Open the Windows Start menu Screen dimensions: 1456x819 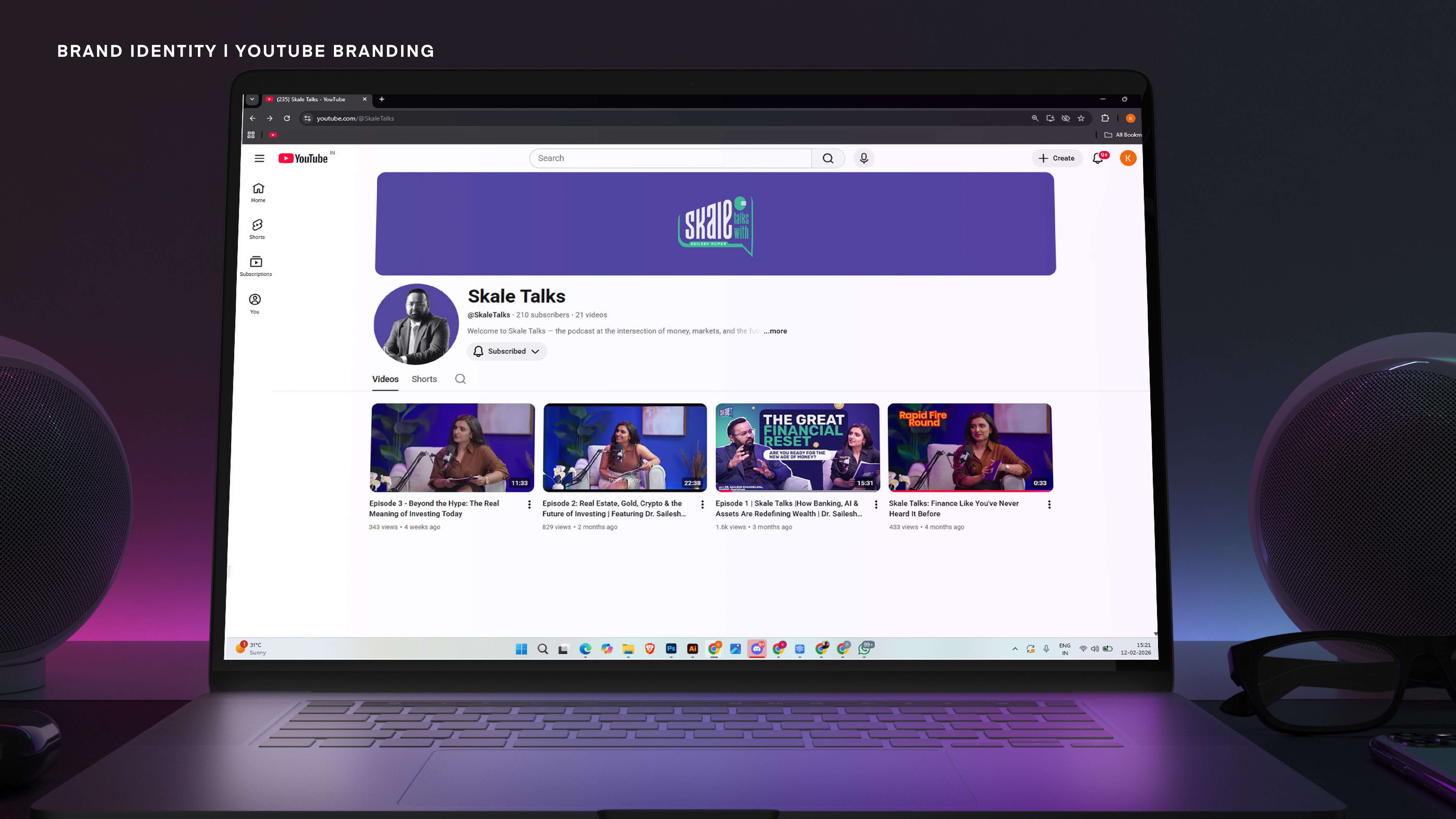521,649
